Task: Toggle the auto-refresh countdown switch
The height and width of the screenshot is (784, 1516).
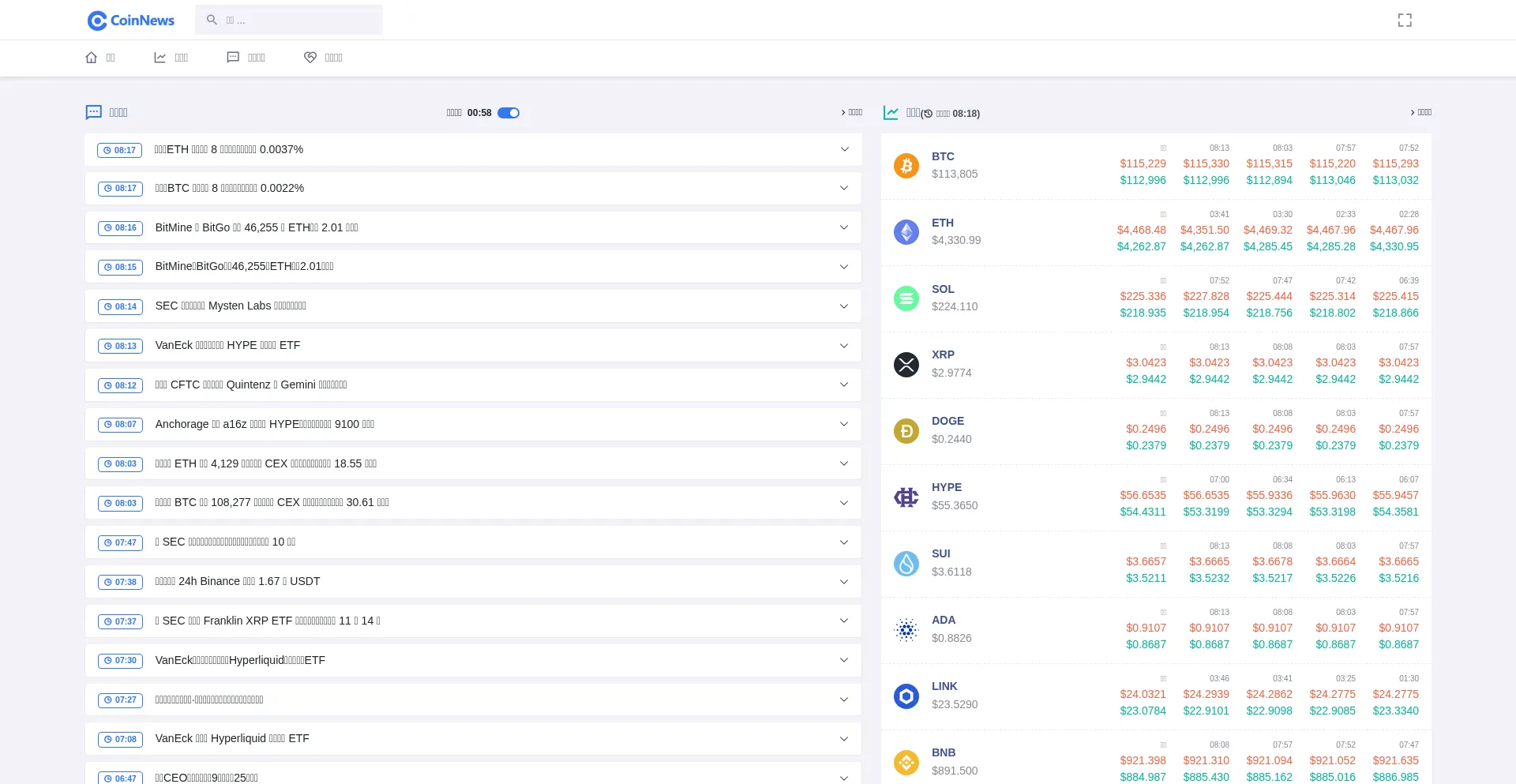Action: (508, 113)
